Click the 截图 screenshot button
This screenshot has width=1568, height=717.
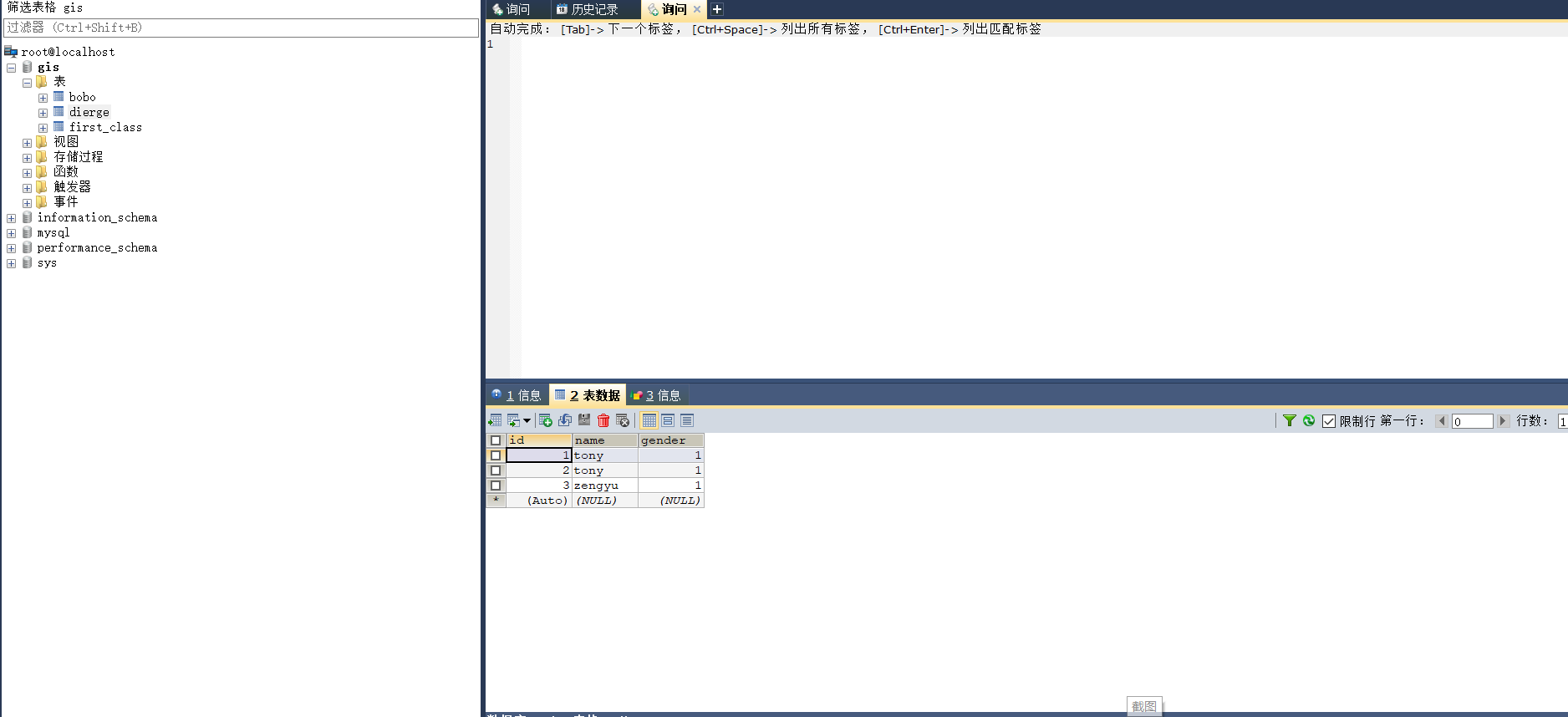click(1144, 707)
